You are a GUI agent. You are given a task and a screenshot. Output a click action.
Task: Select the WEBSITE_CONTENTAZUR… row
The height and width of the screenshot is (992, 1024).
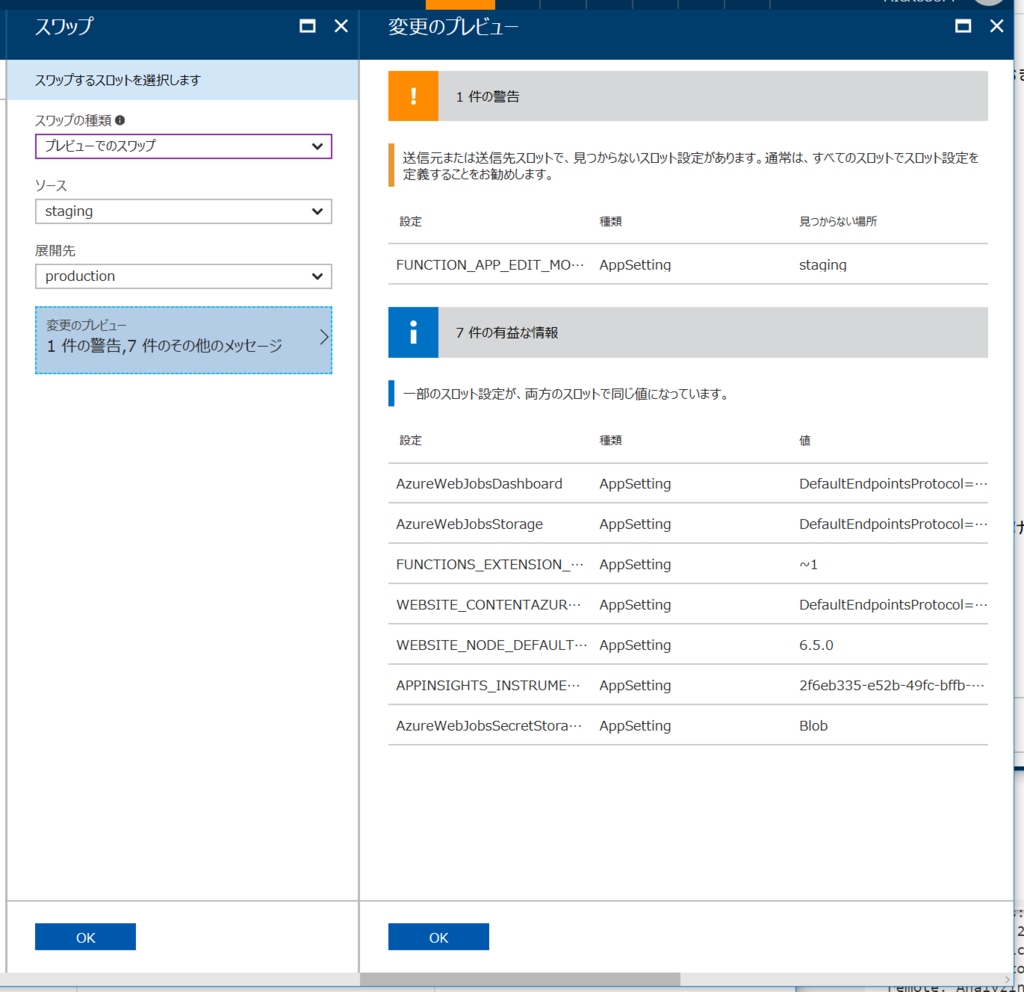[x=688, y=605]
